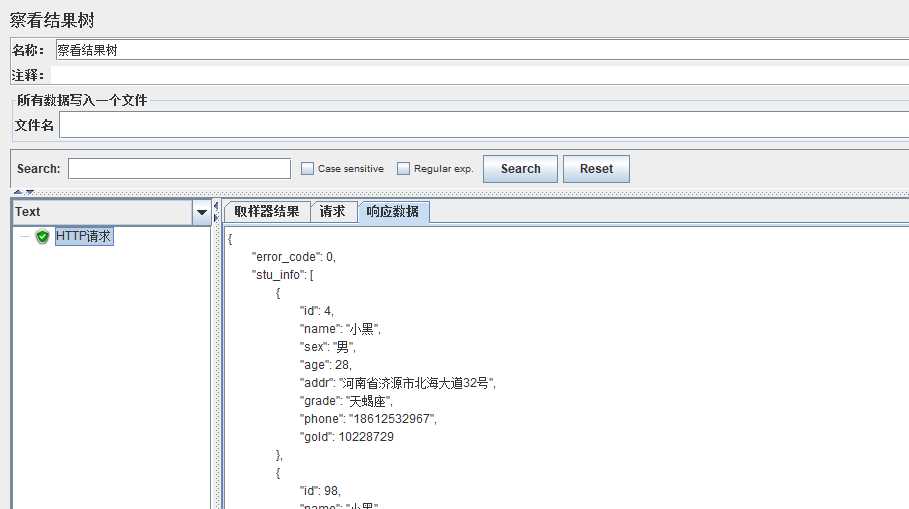The height and width of the screenshot is (509, 909).
Task: Click the "sex": "男" line
Action: pos(328,347)
